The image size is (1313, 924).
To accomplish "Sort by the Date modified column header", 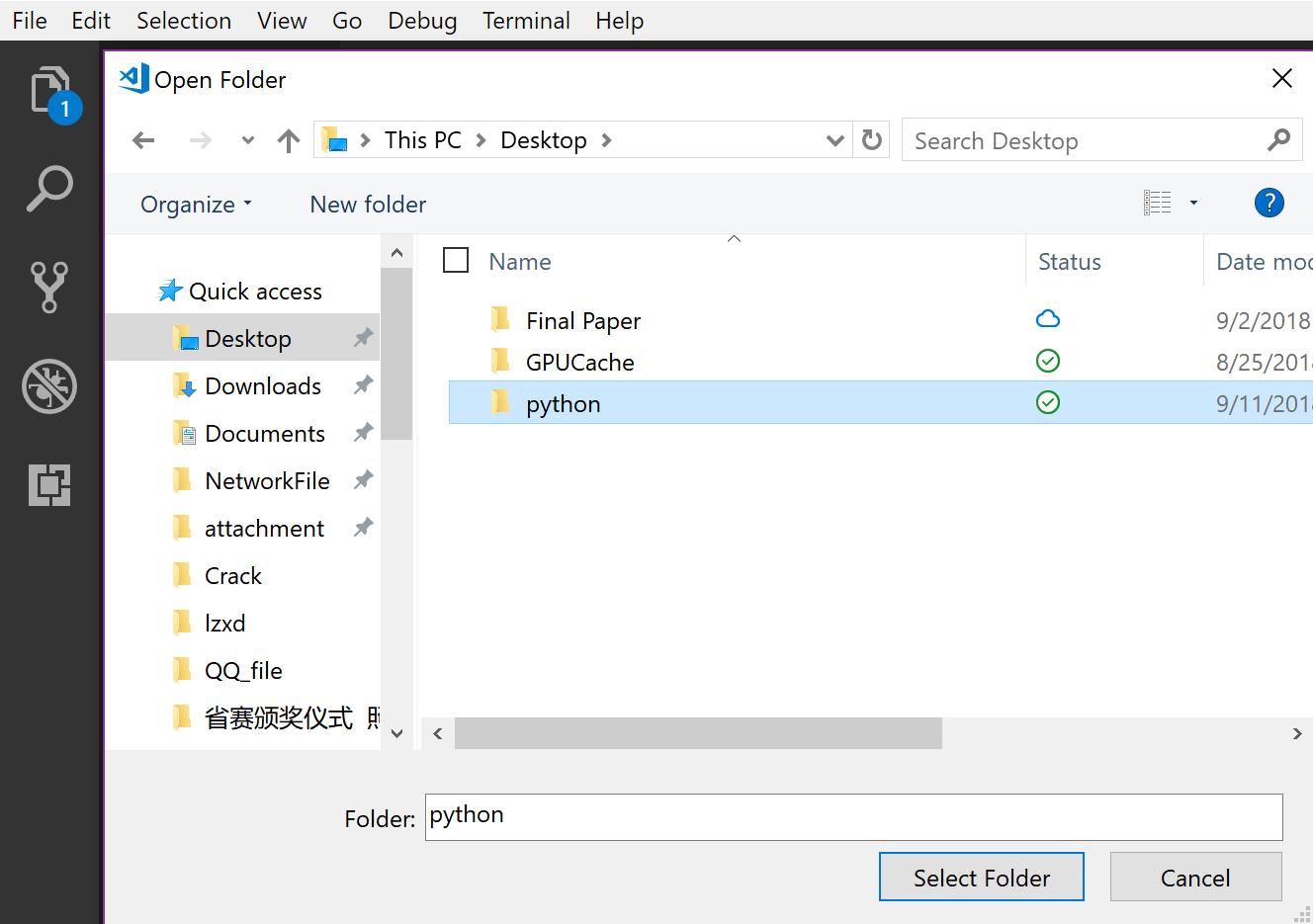I will 1264,261.
